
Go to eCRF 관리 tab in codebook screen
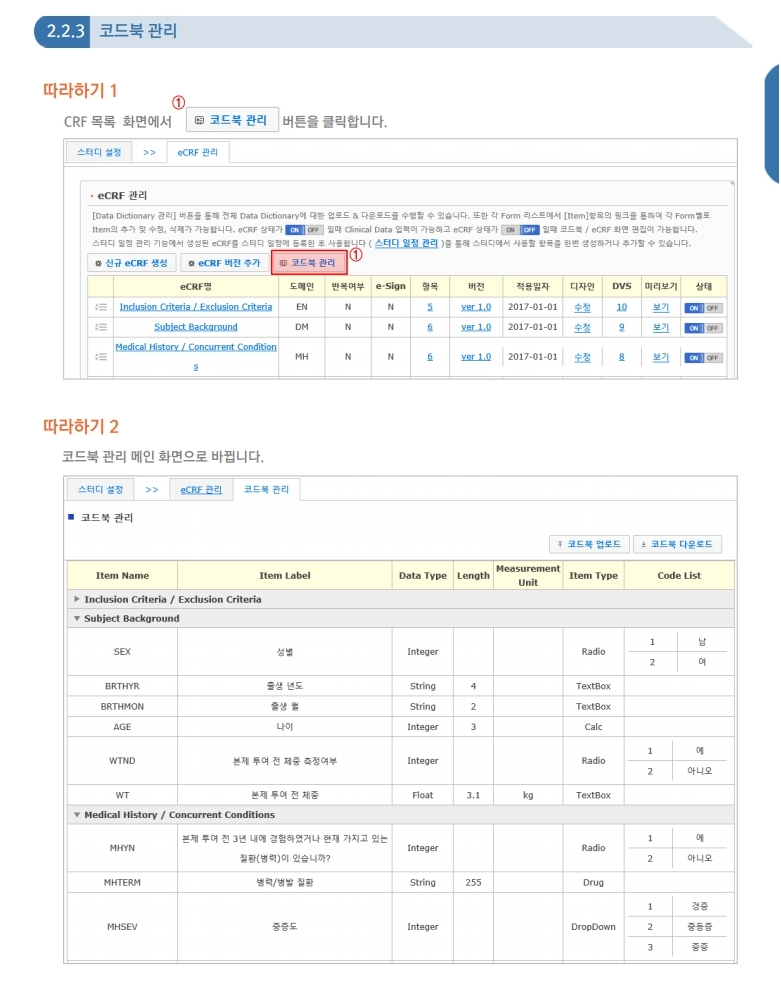(x=201, y=490)
